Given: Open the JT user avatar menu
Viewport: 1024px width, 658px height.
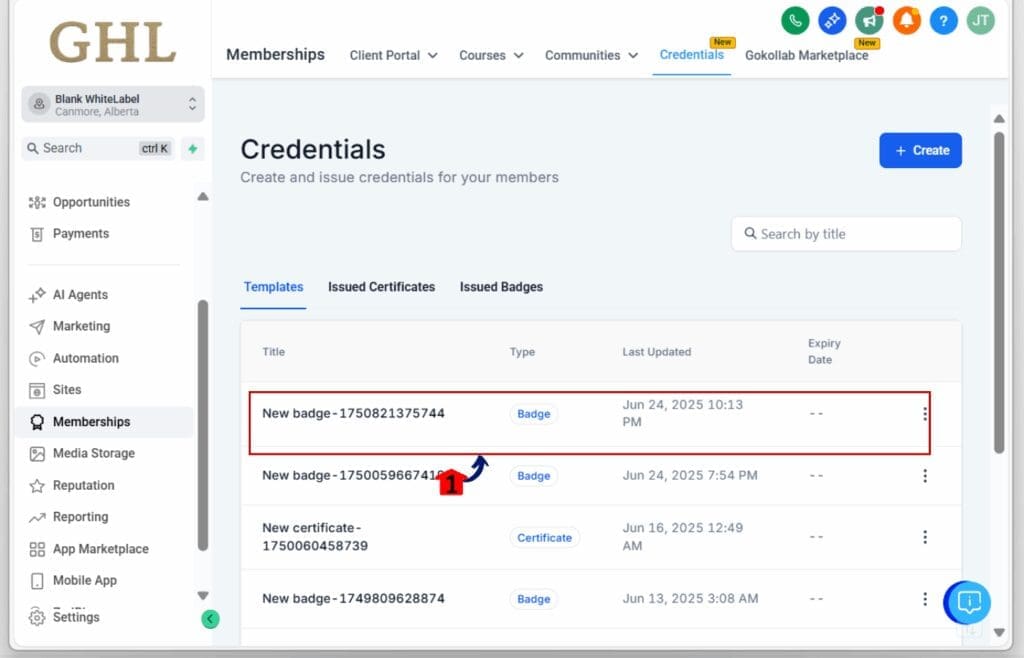Looking at the screenshot, I should (980, 20).
